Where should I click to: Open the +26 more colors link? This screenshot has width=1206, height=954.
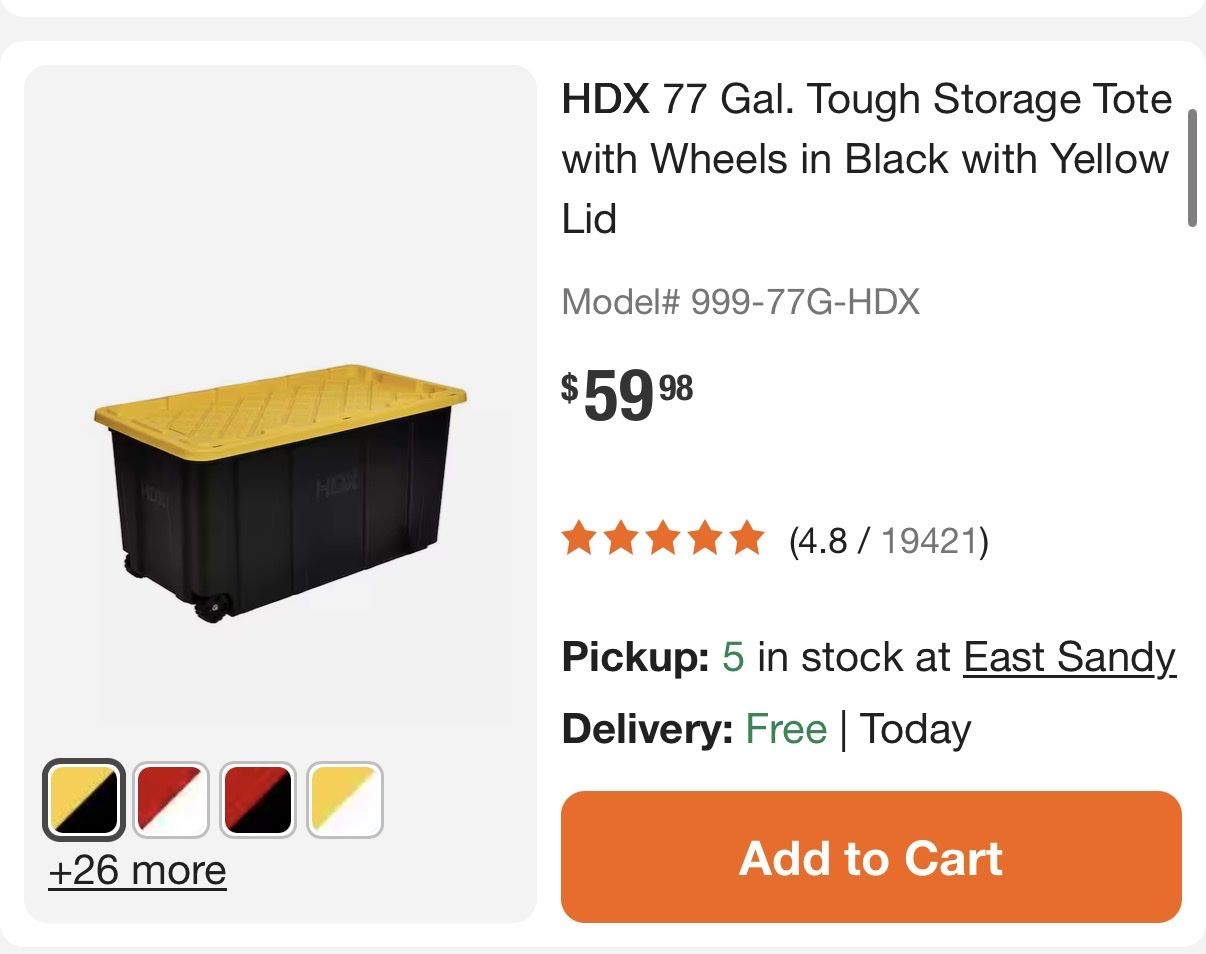(137, 871)
